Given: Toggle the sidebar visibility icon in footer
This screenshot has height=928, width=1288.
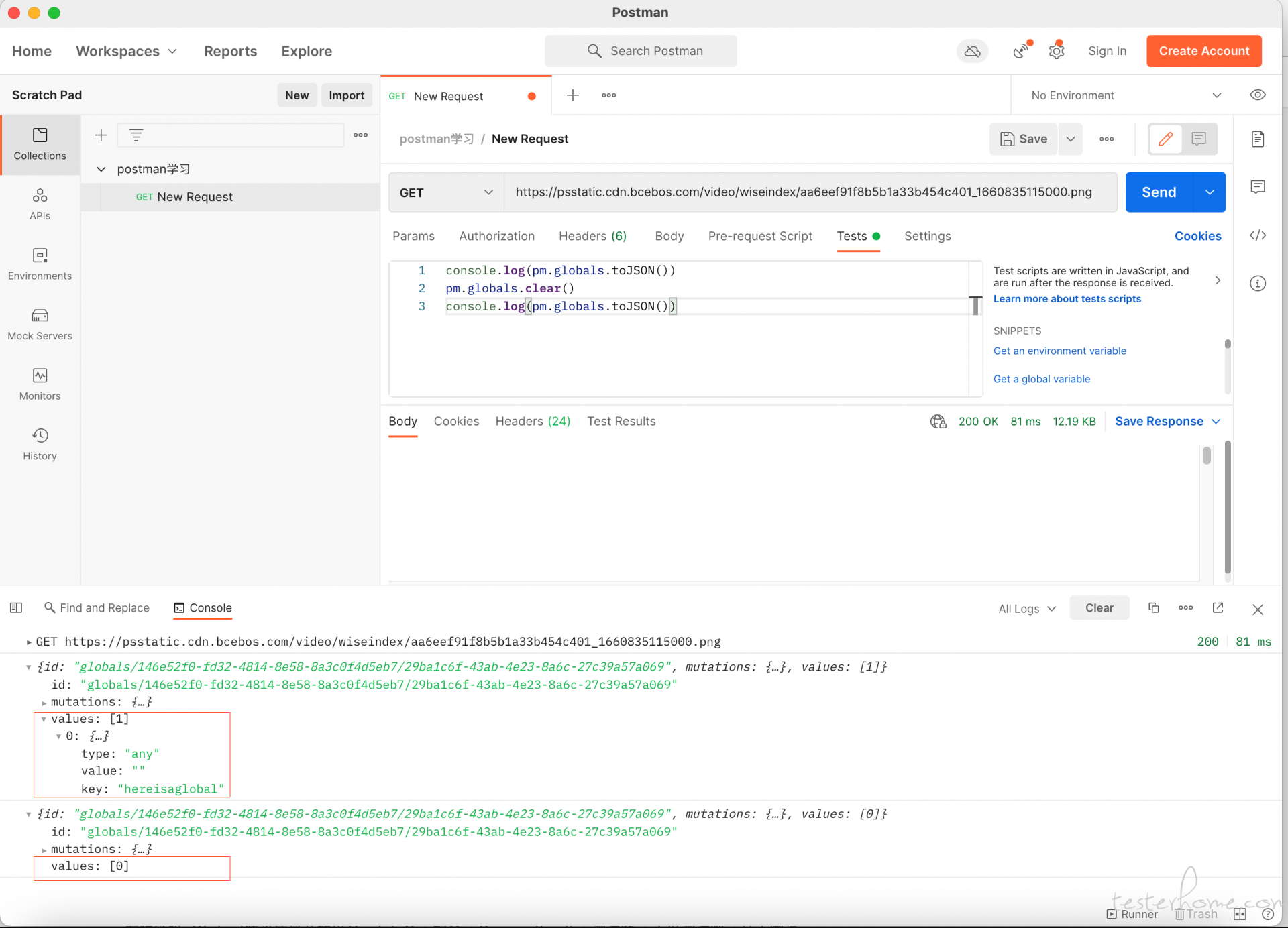Looking at the screenshot, I should coord(16,608).
